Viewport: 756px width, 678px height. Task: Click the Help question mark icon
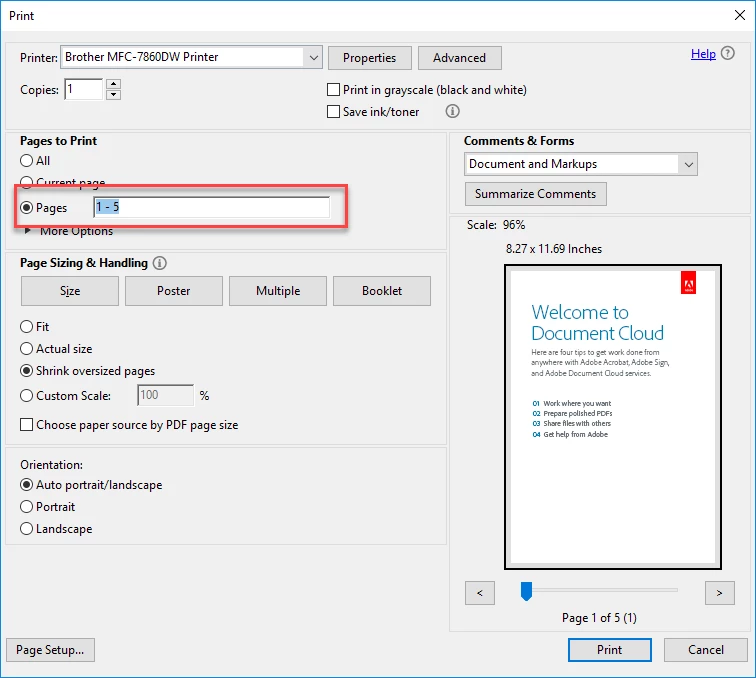point(728,54)
